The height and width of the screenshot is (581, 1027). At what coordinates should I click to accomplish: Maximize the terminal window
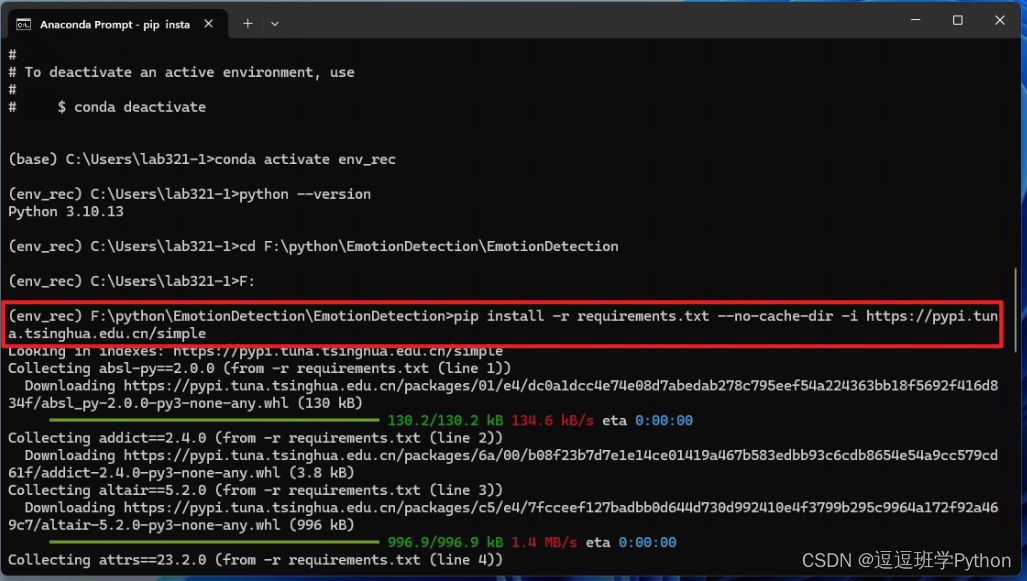(x=958, y=20)
